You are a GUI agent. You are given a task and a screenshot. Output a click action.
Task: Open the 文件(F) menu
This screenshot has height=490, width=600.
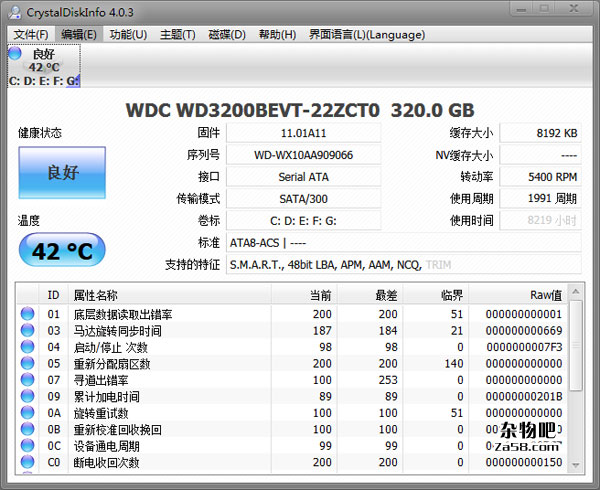31,35
